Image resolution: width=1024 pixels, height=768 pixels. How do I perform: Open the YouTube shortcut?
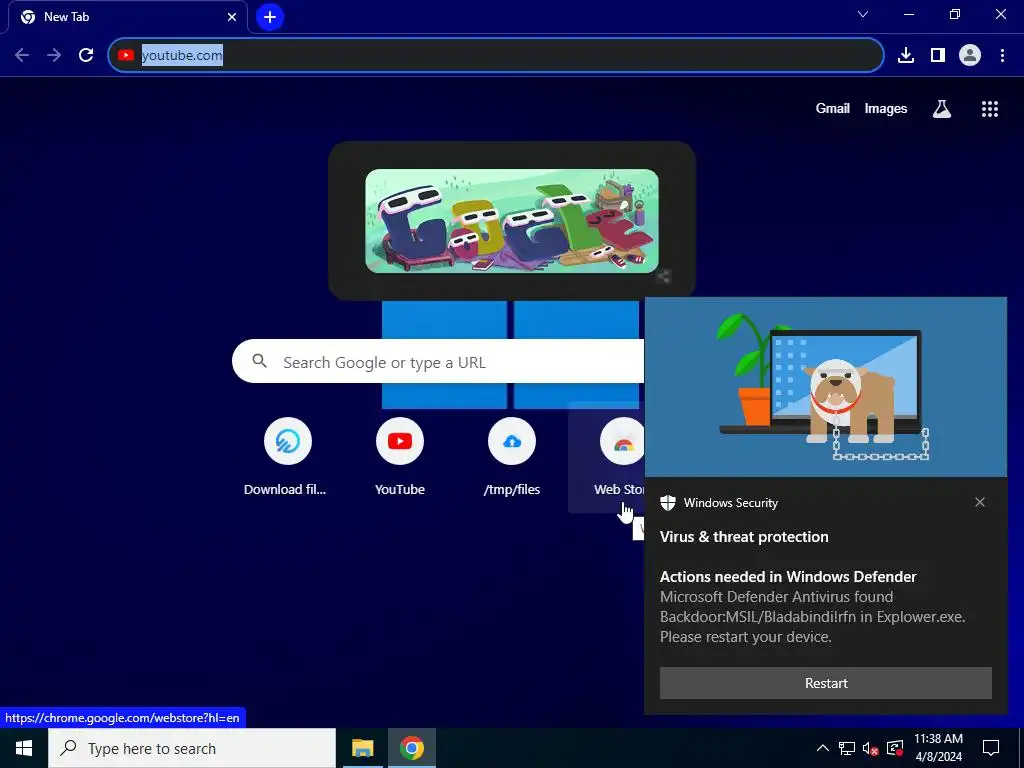[400, 457]
